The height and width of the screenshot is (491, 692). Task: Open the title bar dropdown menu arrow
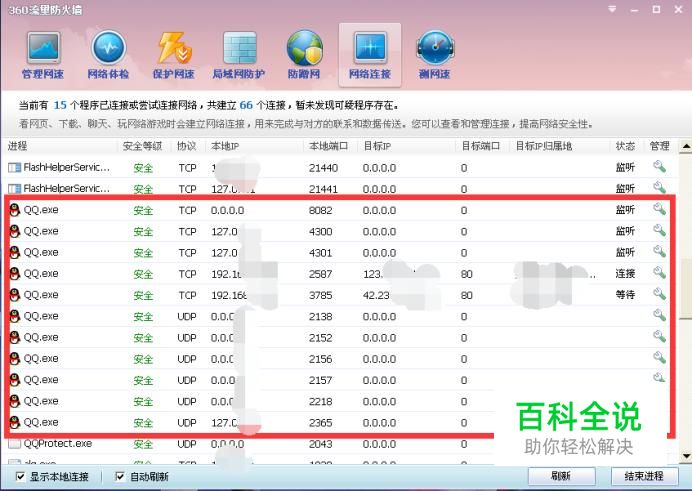(612, 9)
